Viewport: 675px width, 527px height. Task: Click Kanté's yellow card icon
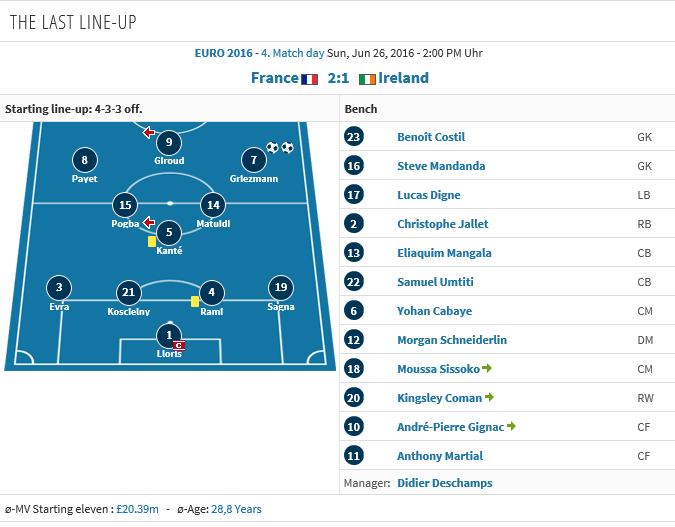pyautogui.click(x=152, y=241)
